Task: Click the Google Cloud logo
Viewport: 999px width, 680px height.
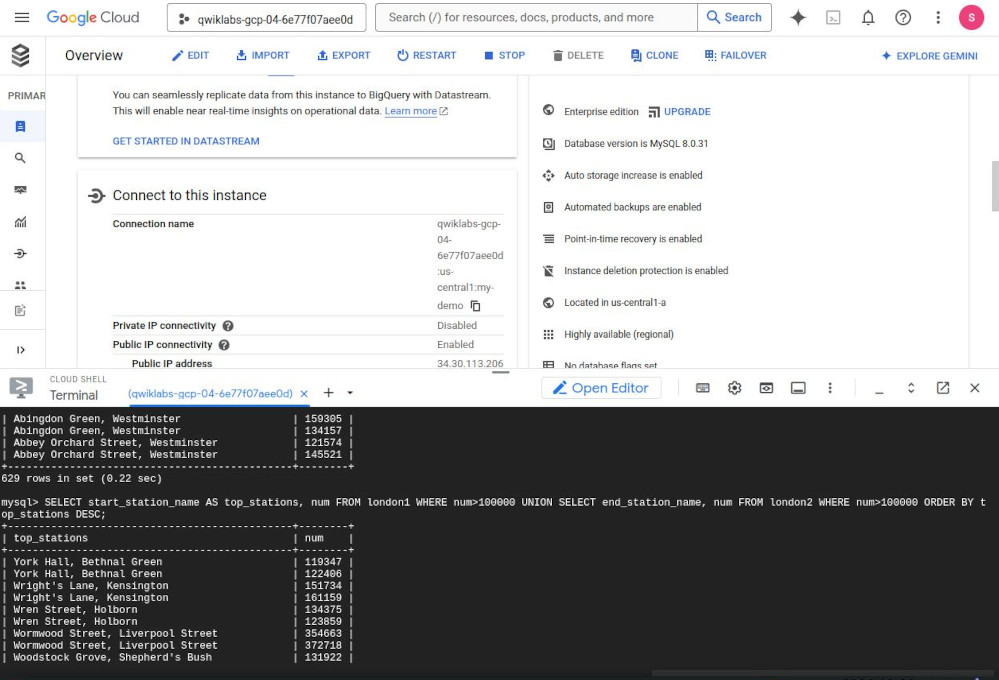Action: click(93, 17)
